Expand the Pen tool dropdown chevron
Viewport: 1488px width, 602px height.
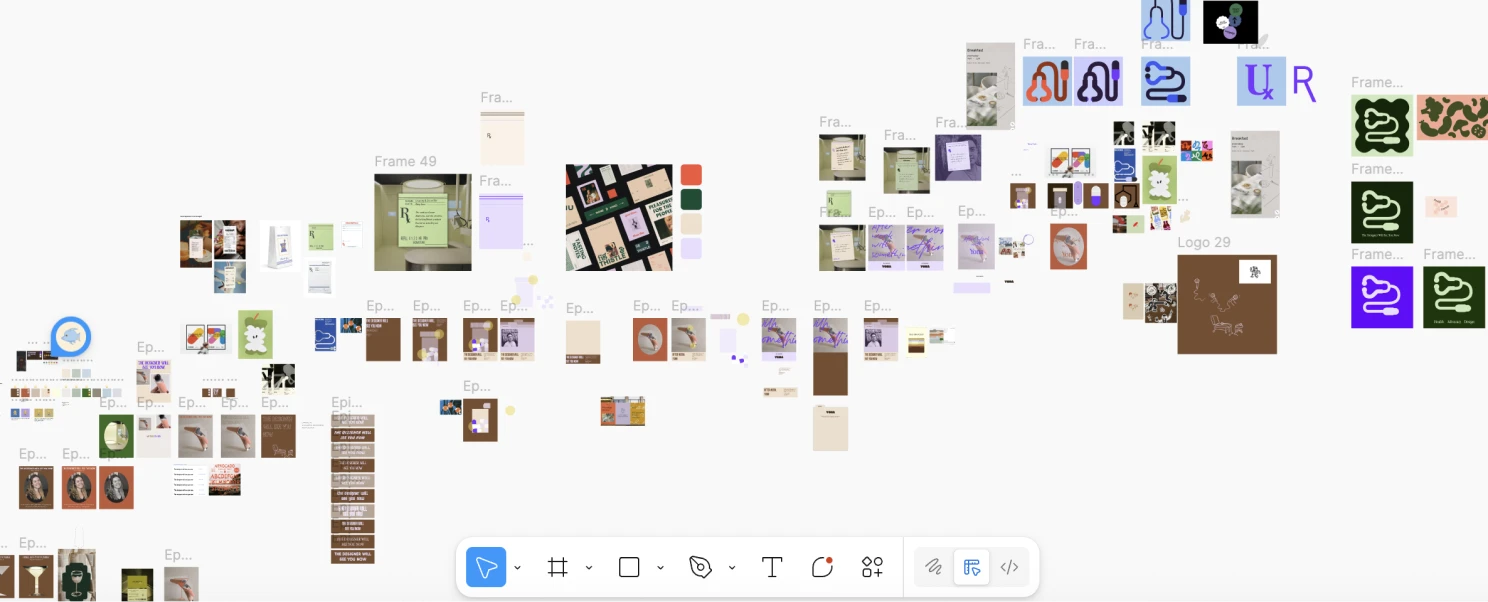[732, 567]
